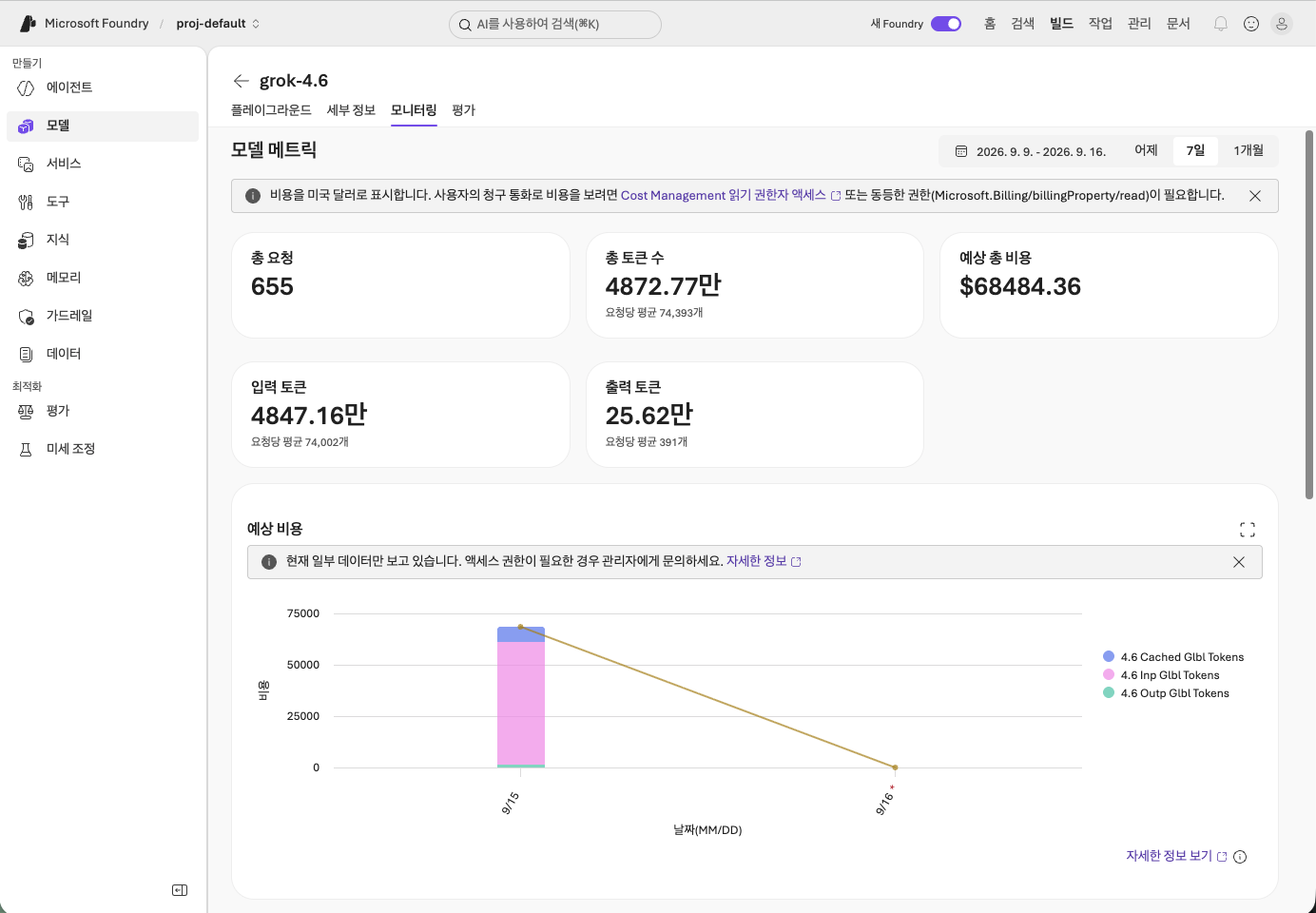
Task: Open the notifications bell icon
Action: click(1221, 24)
